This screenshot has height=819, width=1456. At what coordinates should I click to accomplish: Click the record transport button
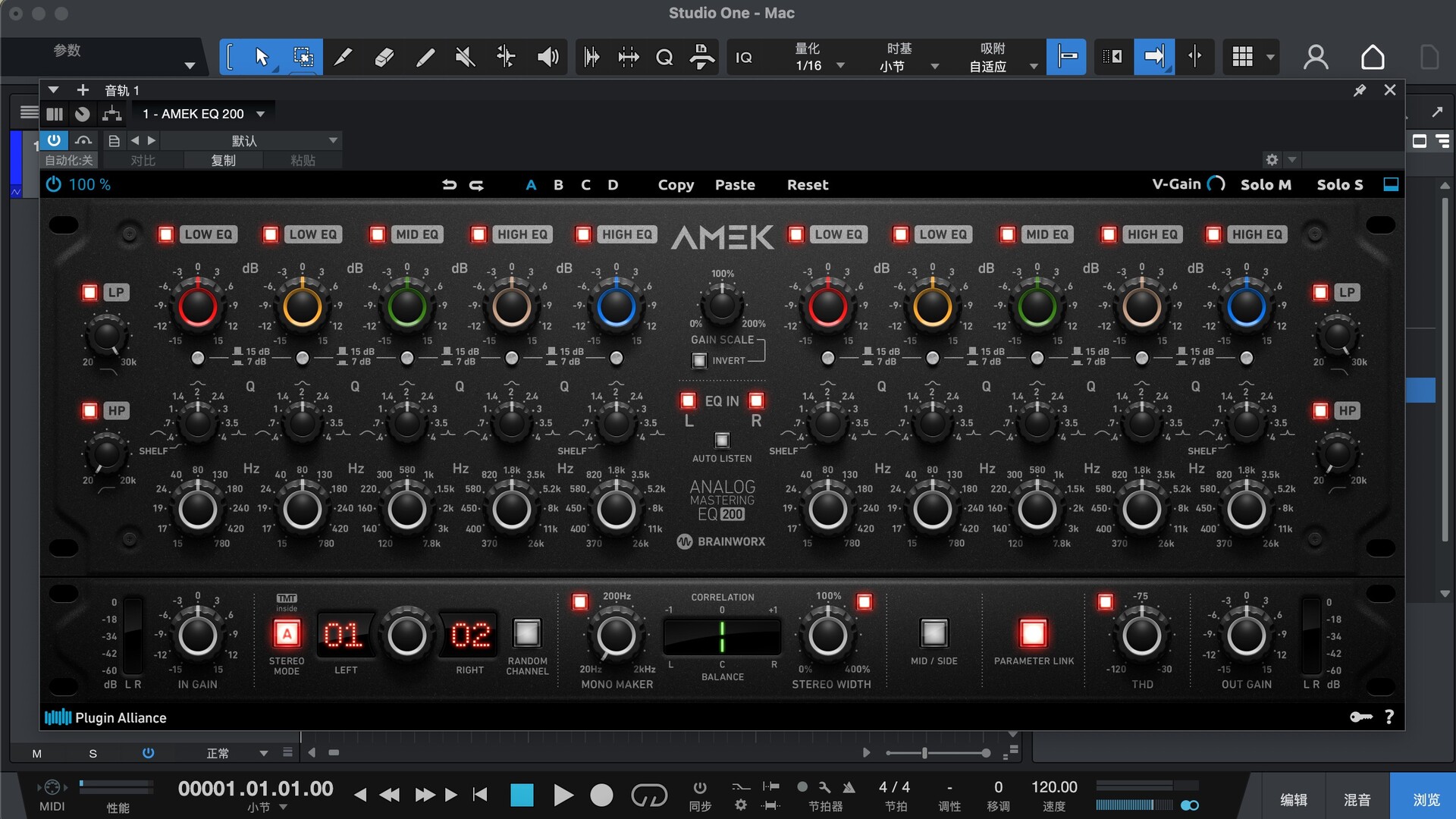click(x=601, y=795)
